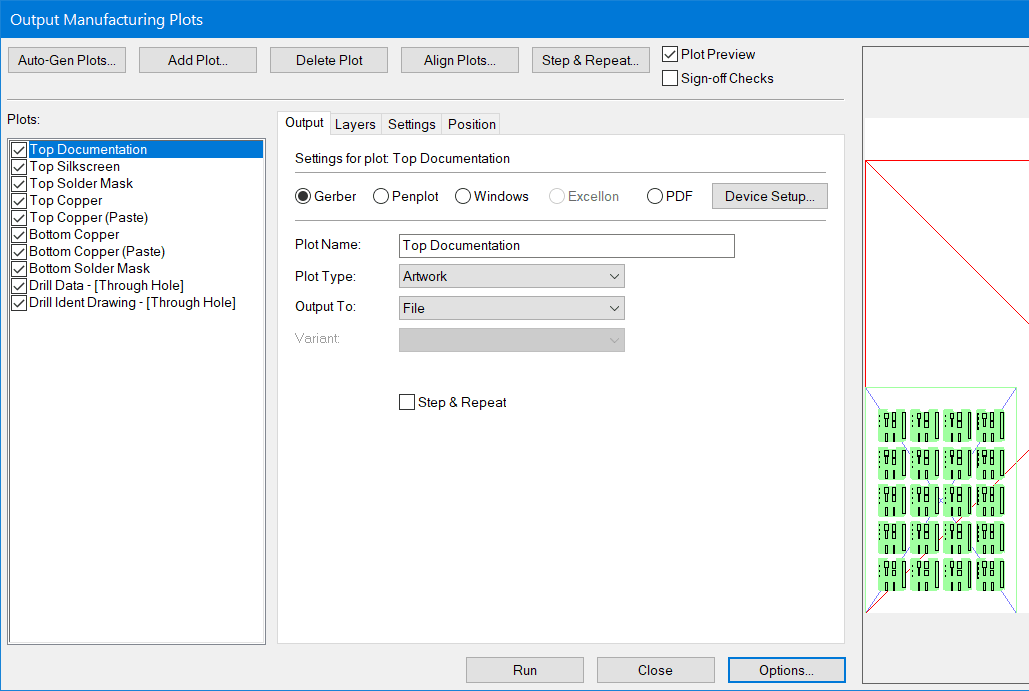Open the Position tab

coord(471,124)
